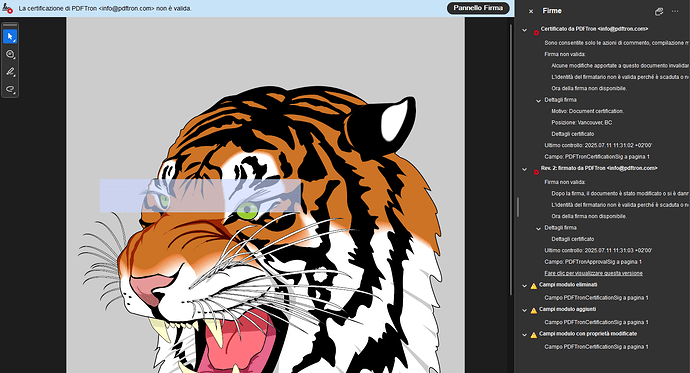Select the zoom magnifier tool
The width and height of the screenshot is (690, 373).
pyautogui.click(x=10, y=54)
